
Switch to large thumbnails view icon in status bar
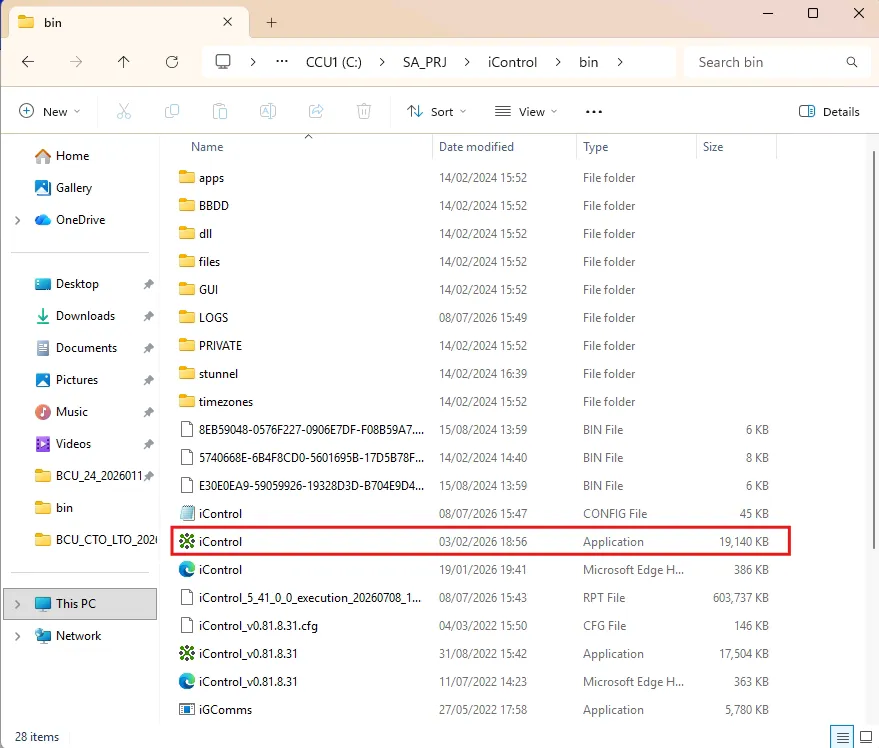coord(866,737)
